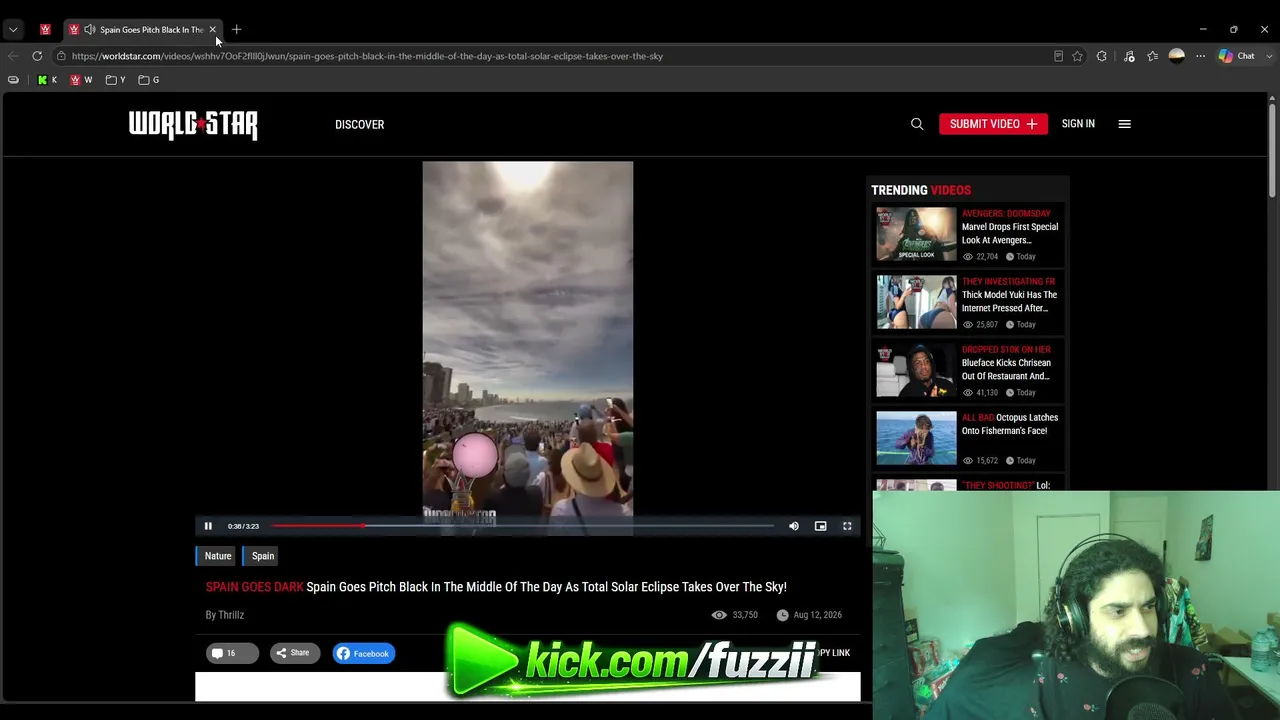
Task: Select the Nature tag
Action: (217, 556)
